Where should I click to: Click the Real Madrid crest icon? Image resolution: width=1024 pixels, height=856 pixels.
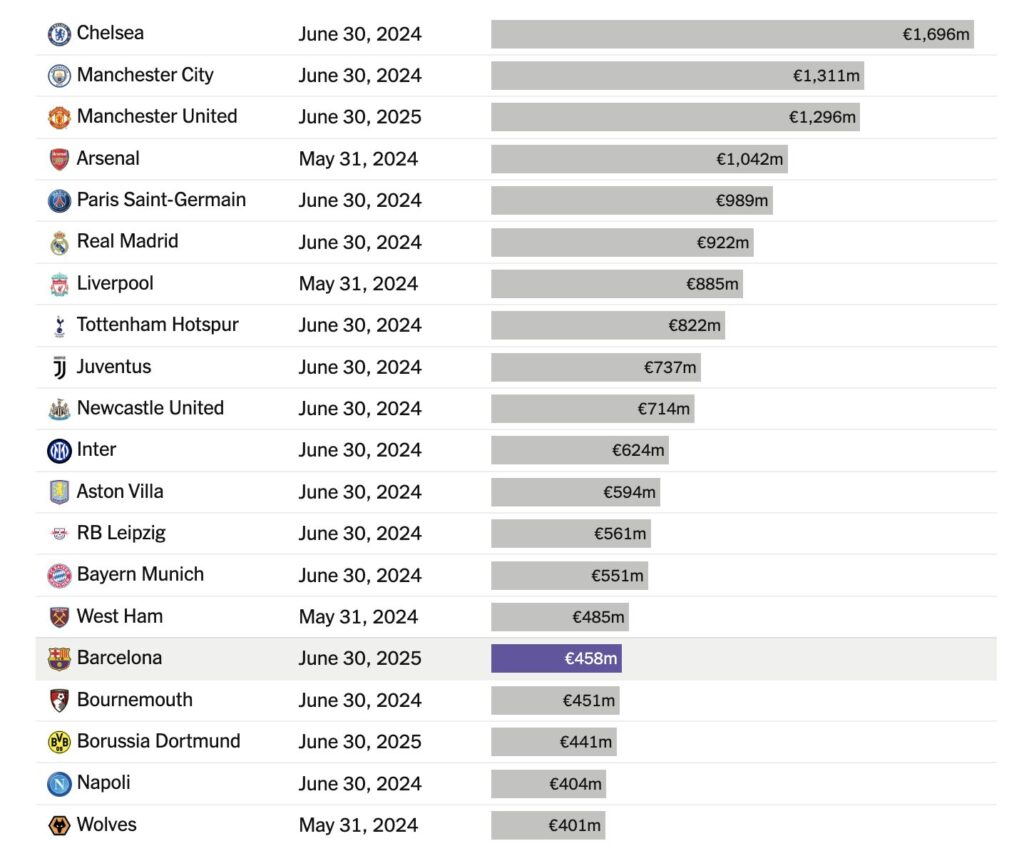click(59, 242)
